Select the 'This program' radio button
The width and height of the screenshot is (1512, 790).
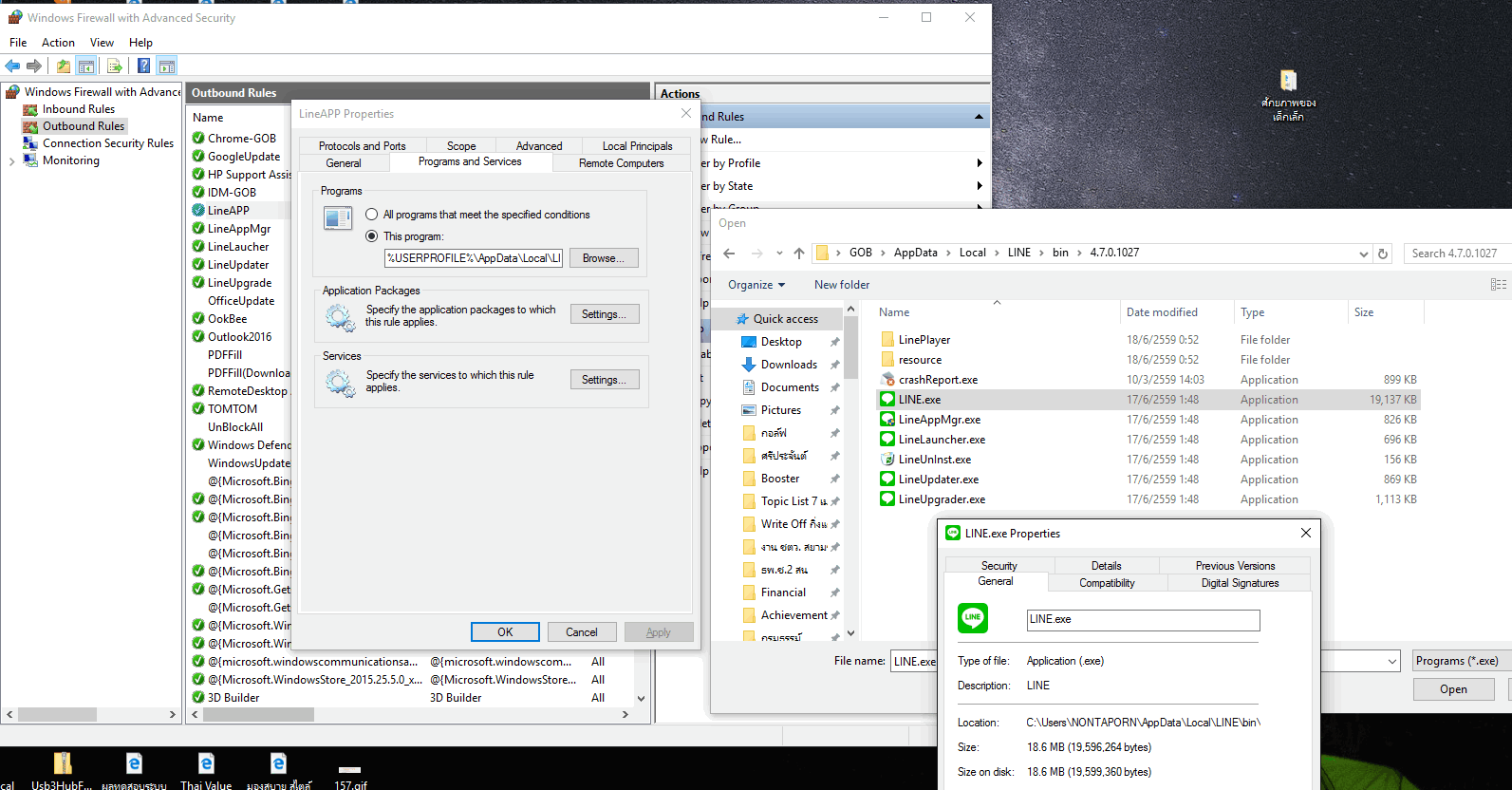click(372, 236)
